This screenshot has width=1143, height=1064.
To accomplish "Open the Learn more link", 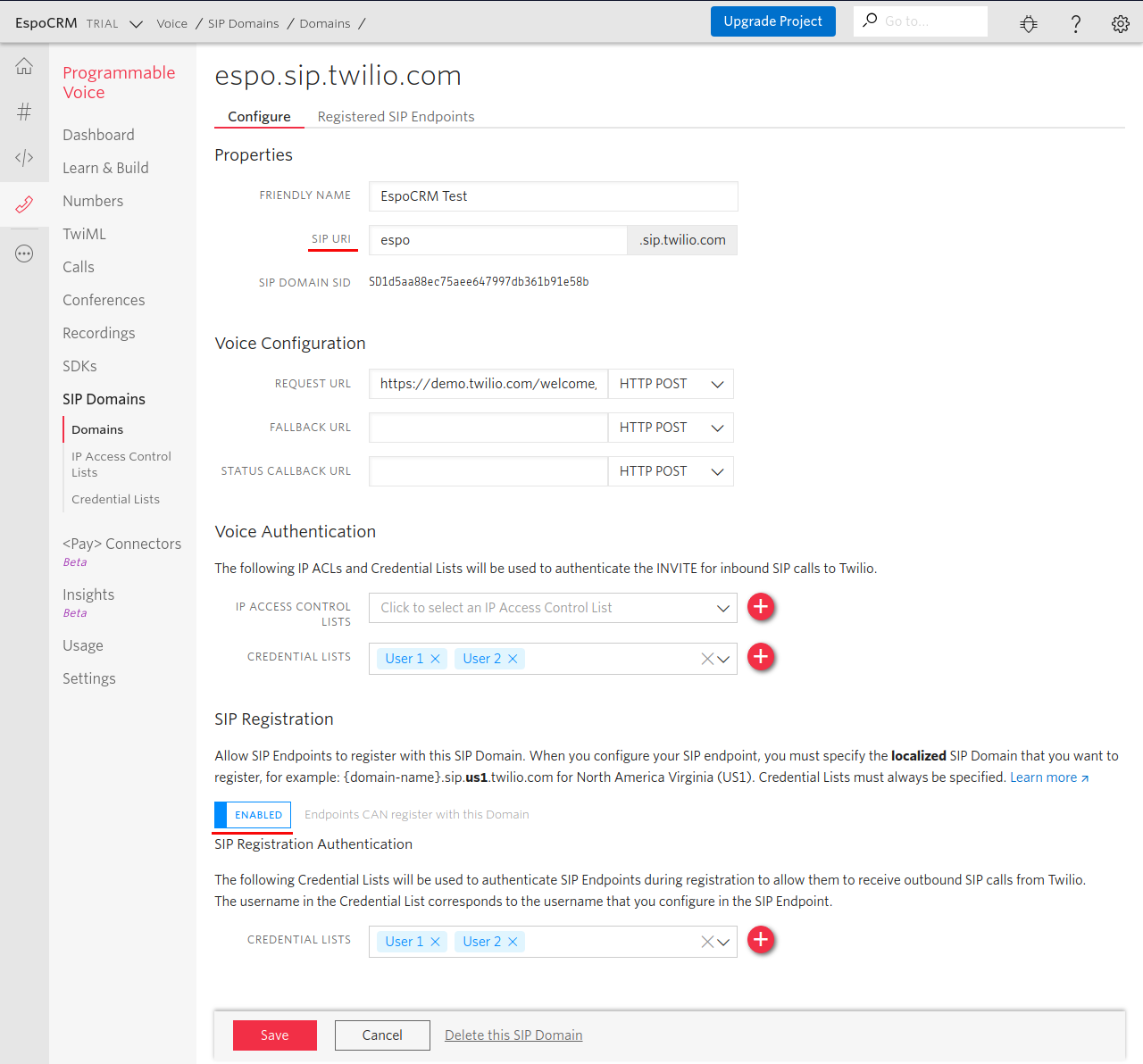I will click(1043, 777).
